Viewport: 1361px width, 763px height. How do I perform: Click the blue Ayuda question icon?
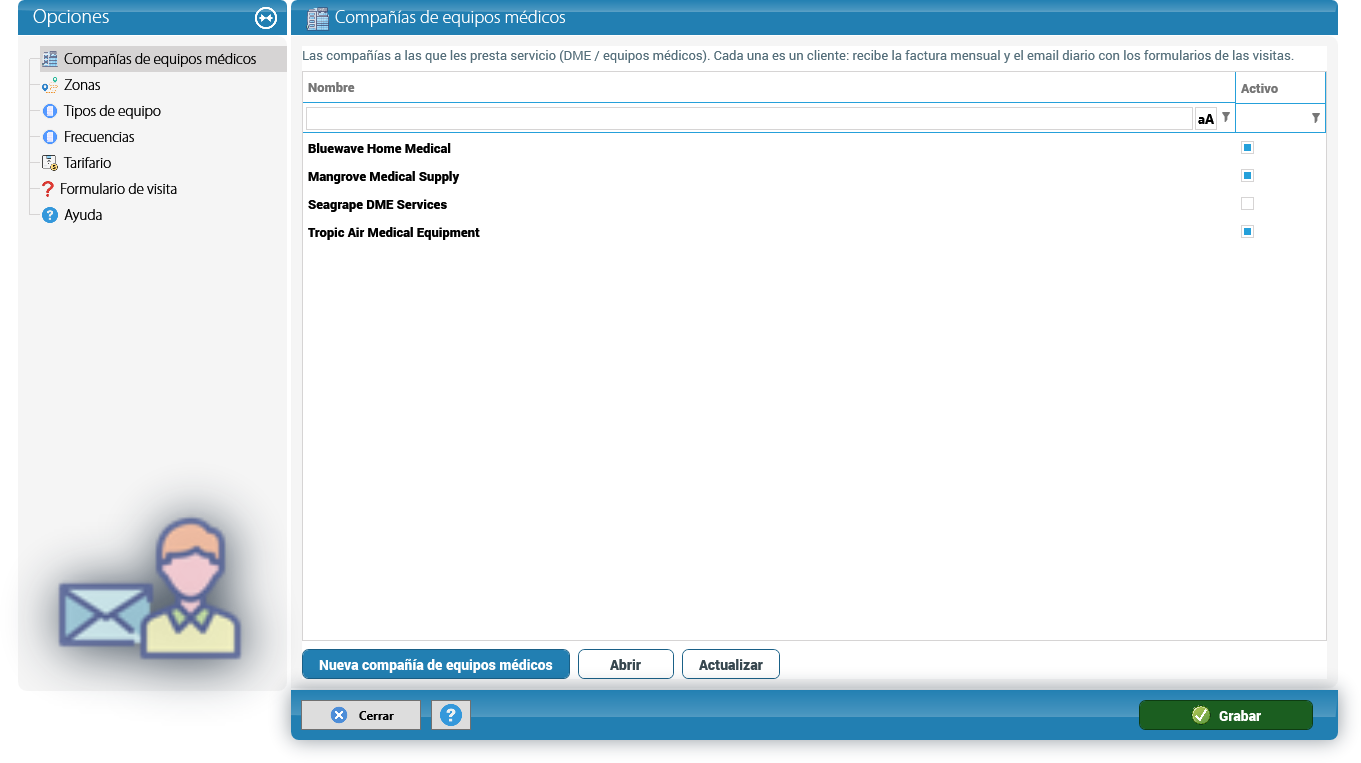(x=50, y=215)
